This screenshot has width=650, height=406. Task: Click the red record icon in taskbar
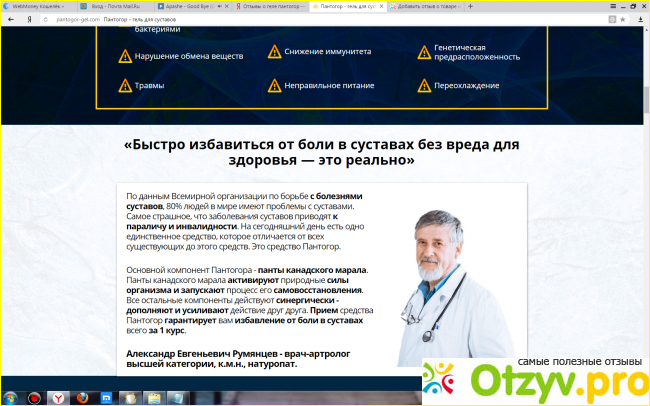click(35, 397)
